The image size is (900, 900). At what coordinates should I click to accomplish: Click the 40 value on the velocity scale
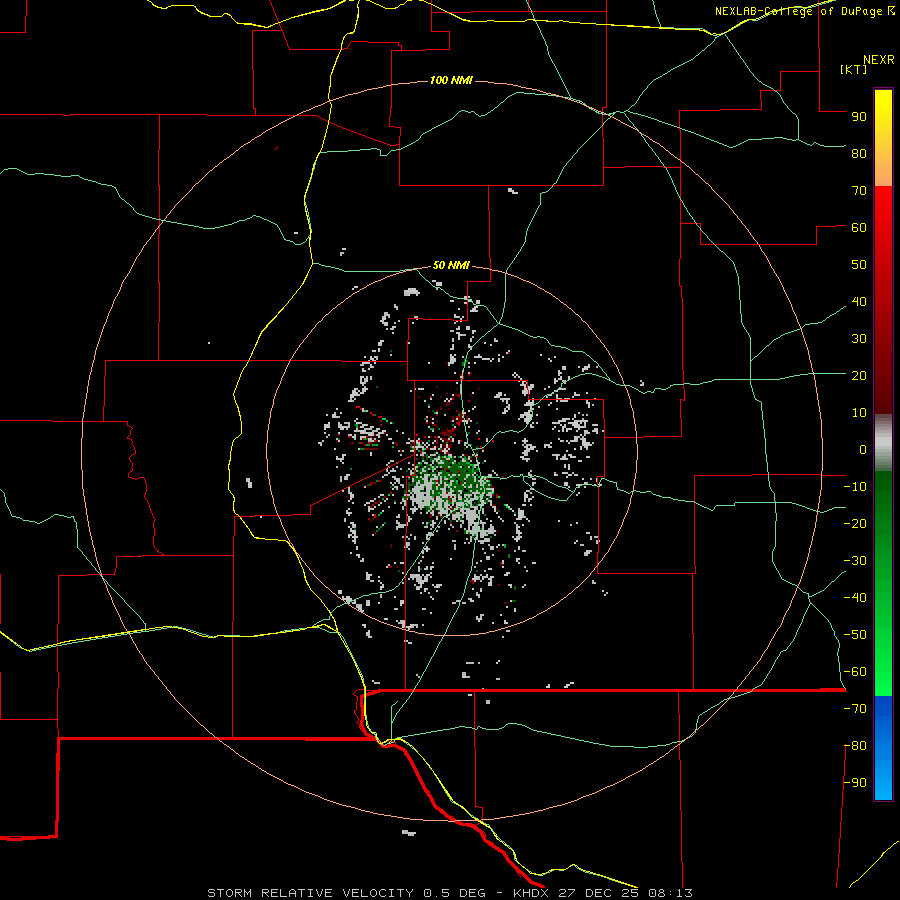click(859, 301)
